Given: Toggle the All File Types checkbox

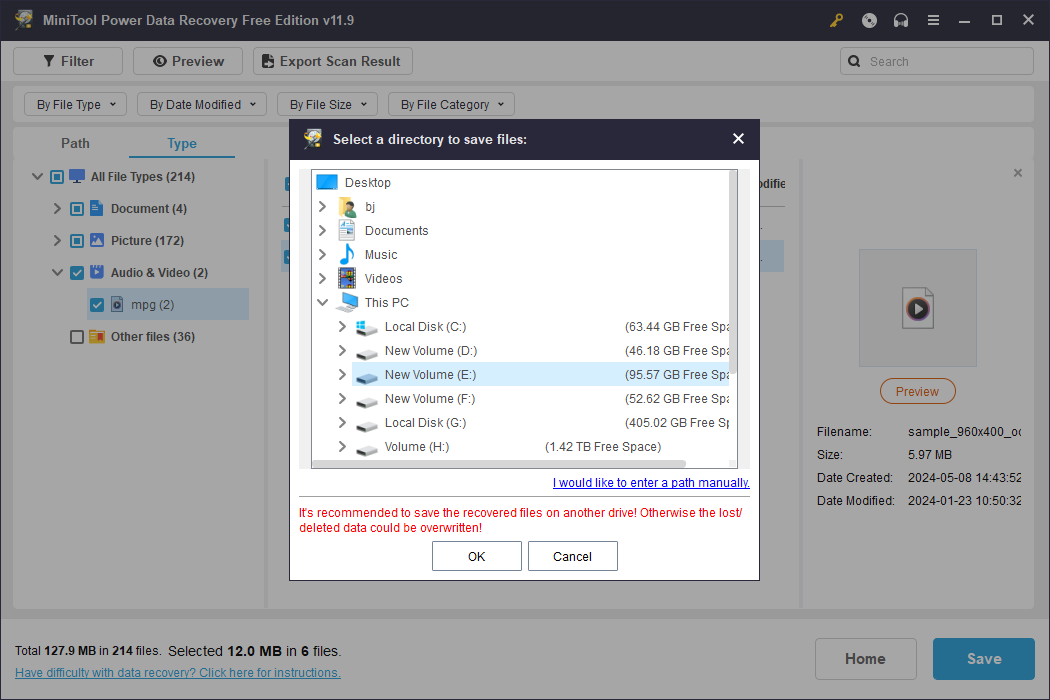Looking at the screenshot, I should pos(57,177).
